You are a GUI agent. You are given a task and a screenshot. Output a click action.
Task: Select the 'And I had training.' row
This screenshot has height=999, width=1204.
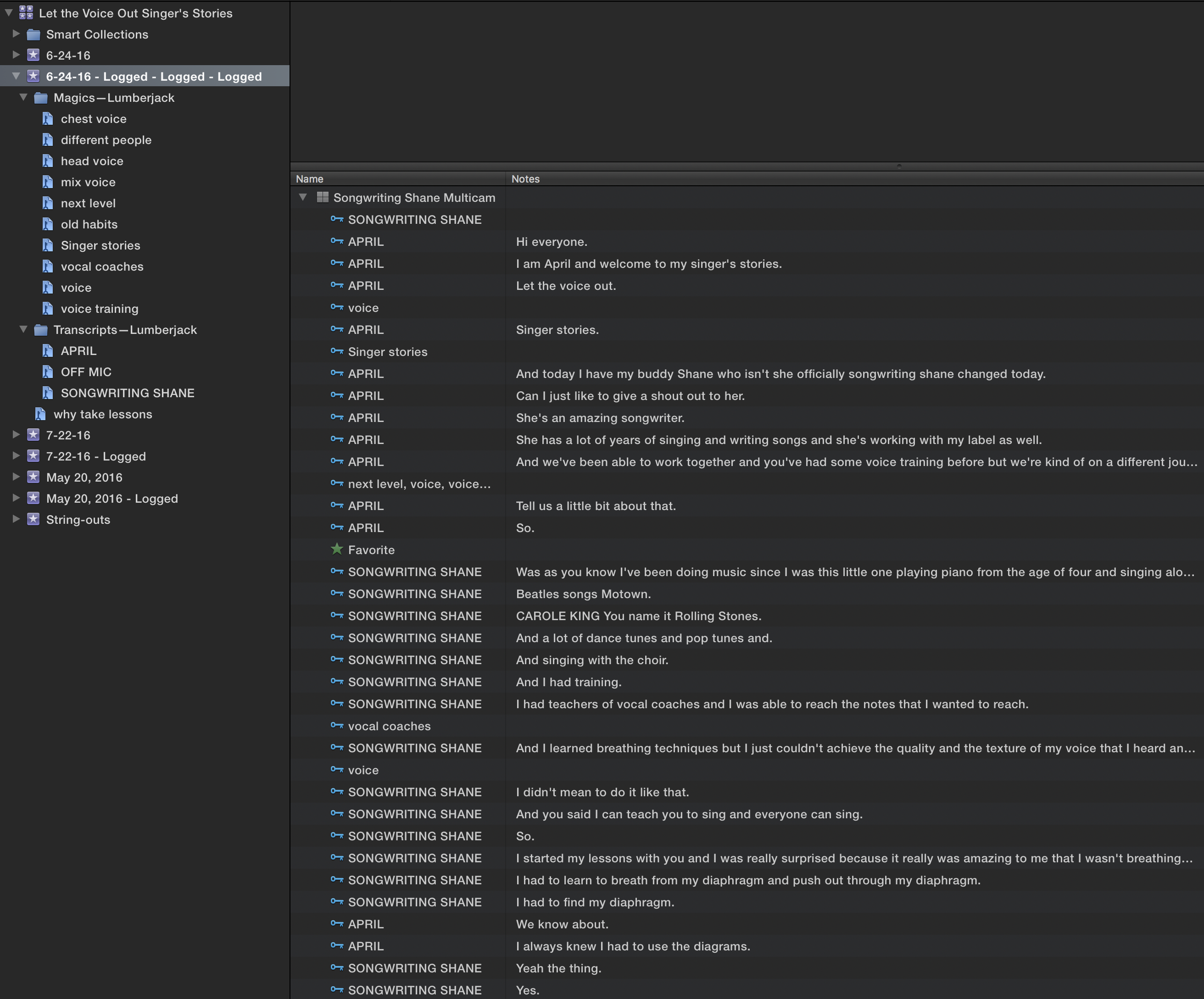click(x=747, y=682)
